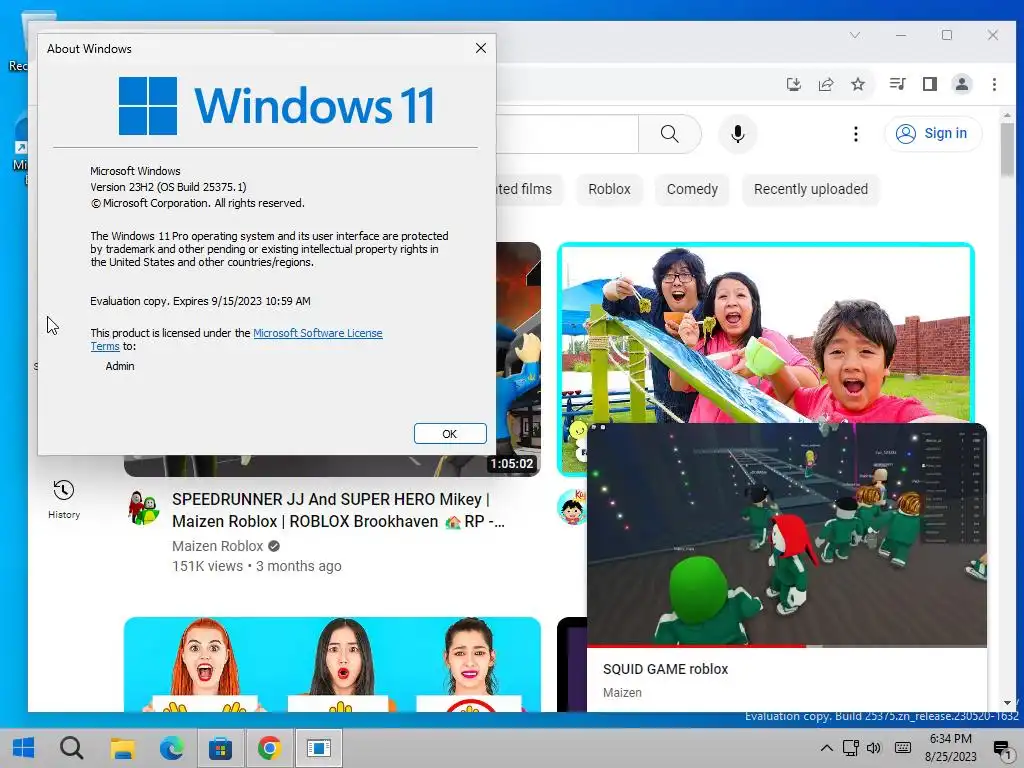The image size is (1024, 768).
Task: Click the SQUID GAME roblox title
Action: 665,669
